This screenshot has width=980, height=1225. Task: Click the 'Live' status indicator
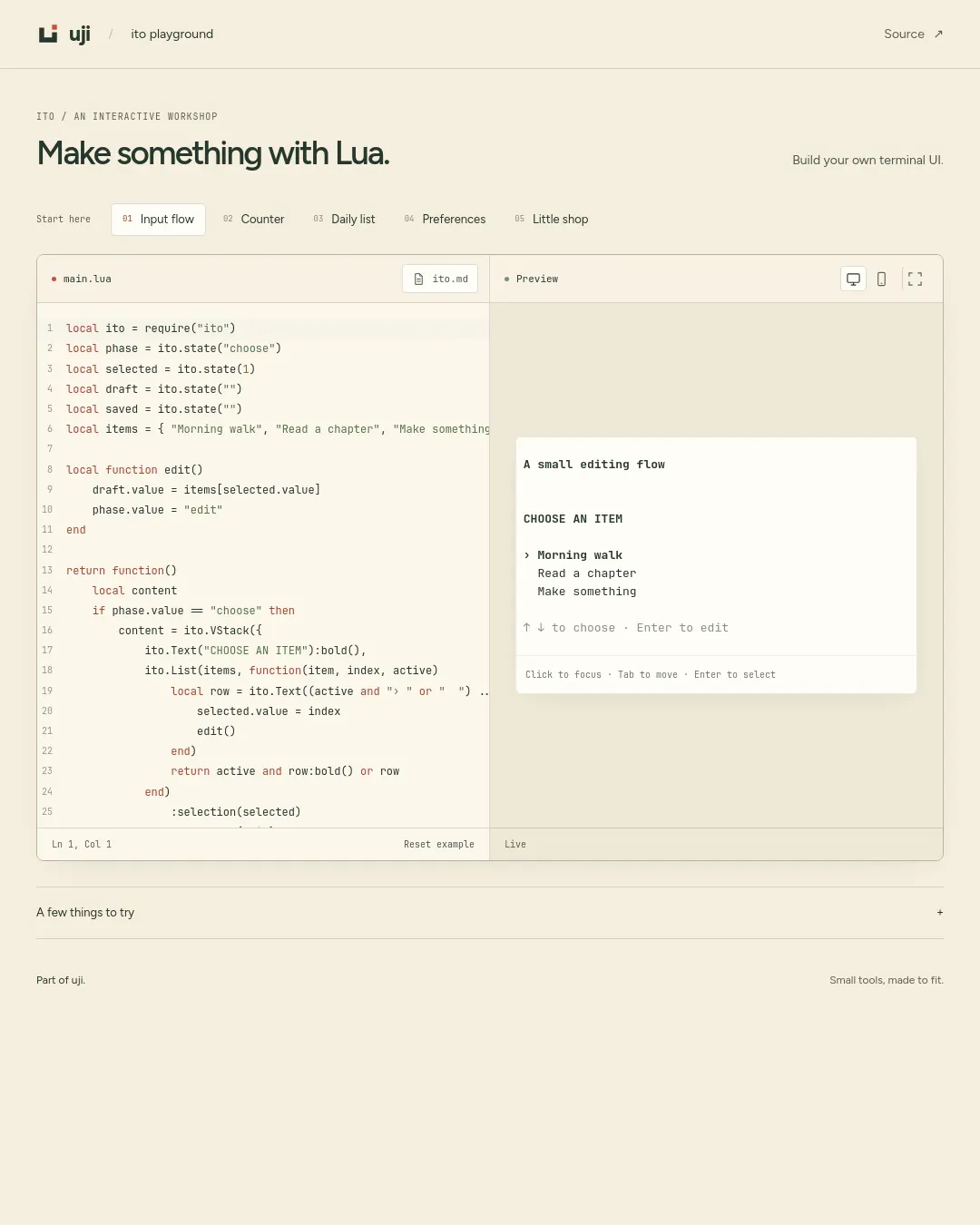point(515,845)
